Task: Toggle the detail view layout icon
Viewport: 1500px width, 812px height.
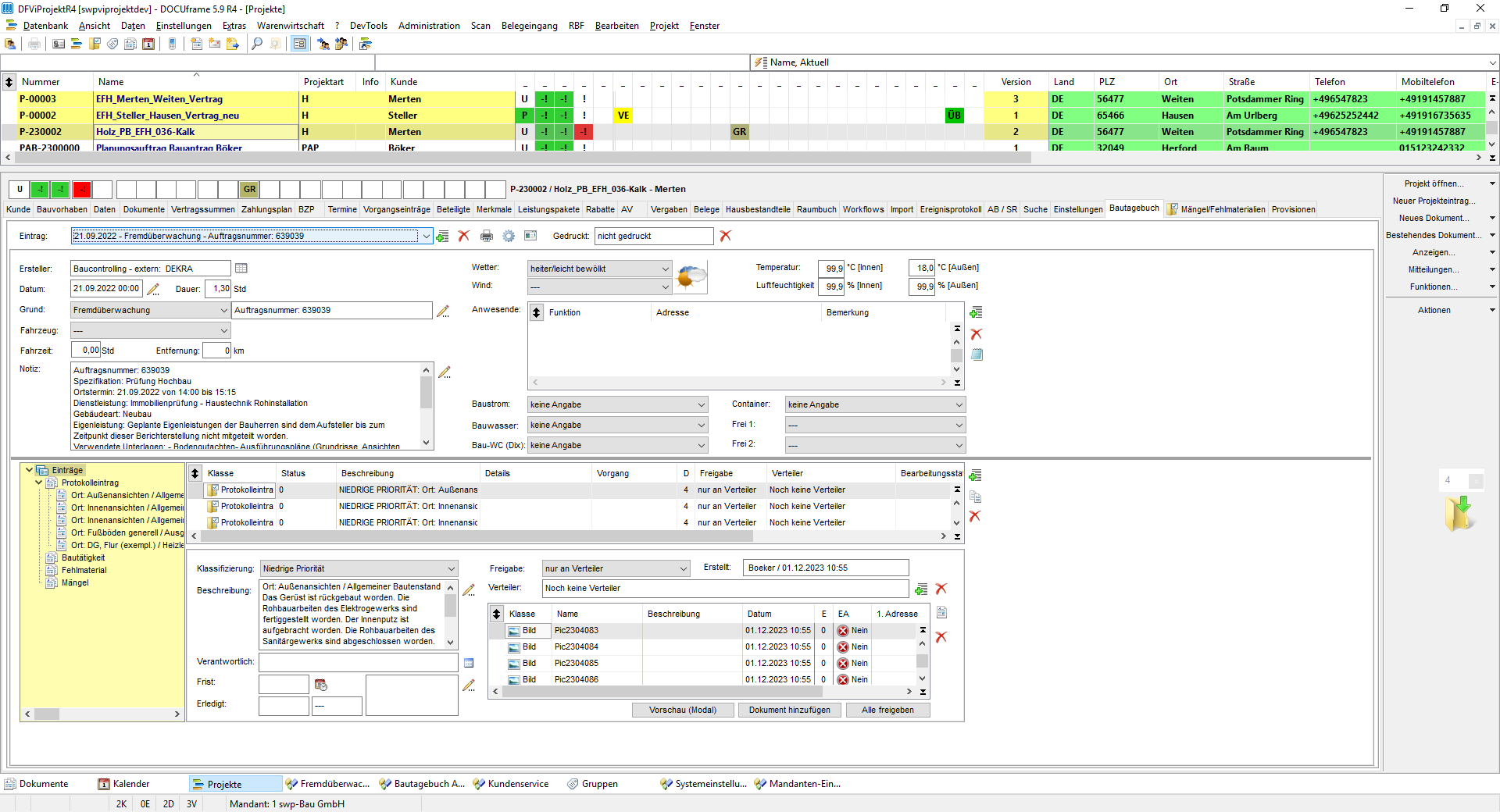Action: pyautogui.click(x=299, y=44)
